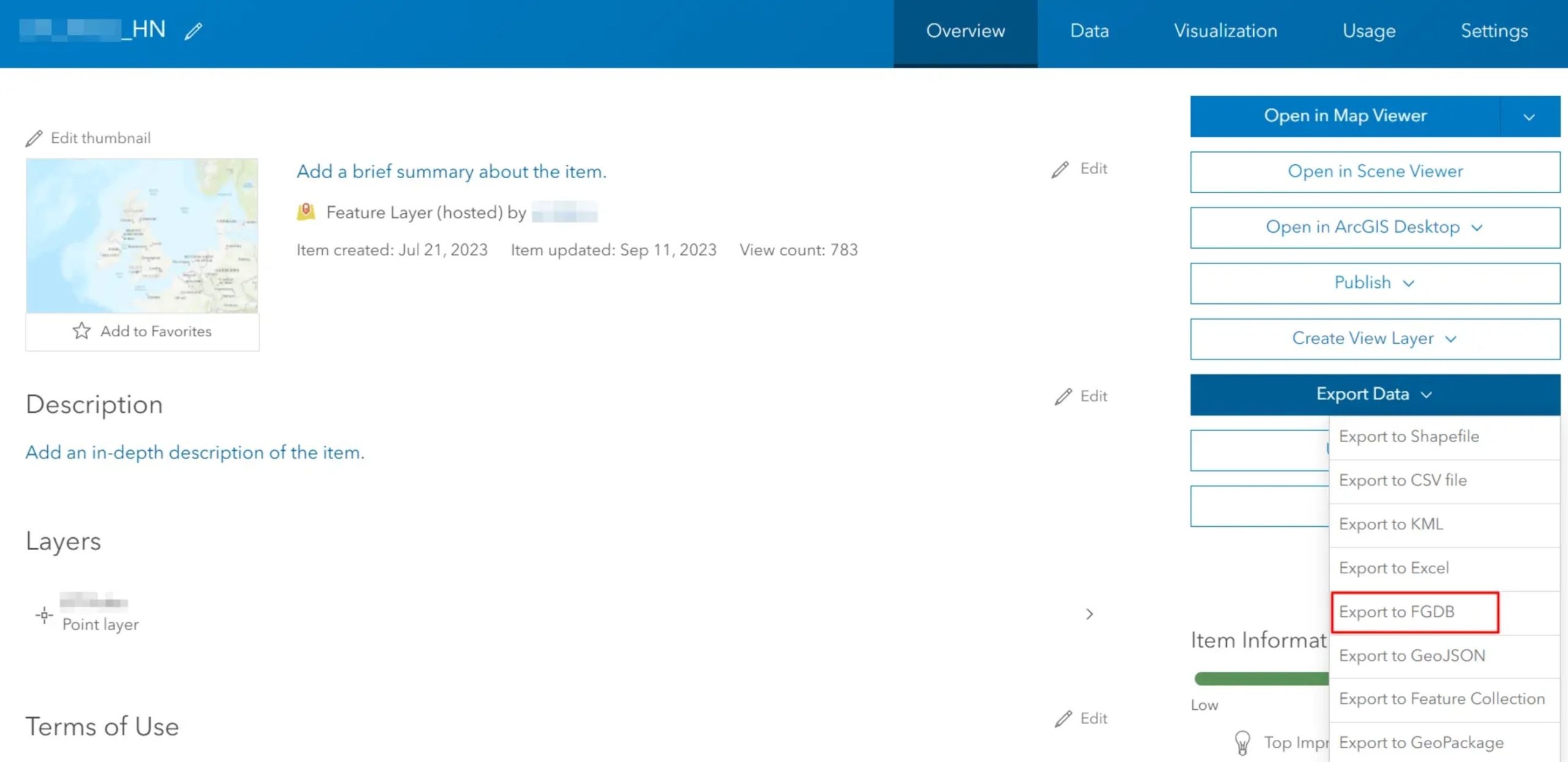This screenshot has height=762, width=1568.
Task: Switch to the Data tab
Action: pyautogui.click(x=1089, y=31)
